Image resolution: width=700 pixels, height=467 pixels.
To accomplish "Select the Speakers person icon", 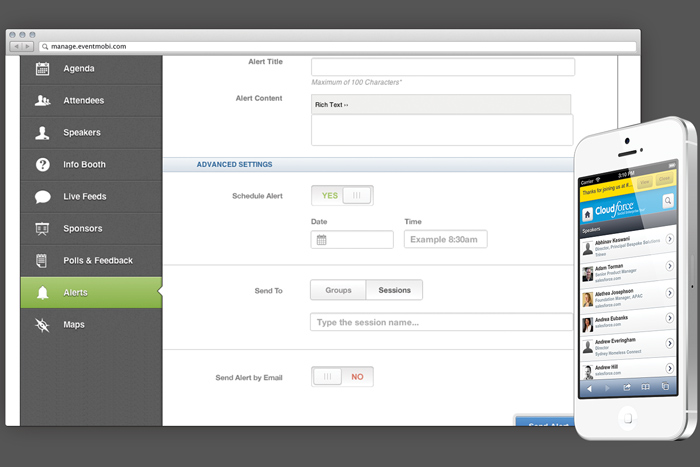I will (42, 133).
